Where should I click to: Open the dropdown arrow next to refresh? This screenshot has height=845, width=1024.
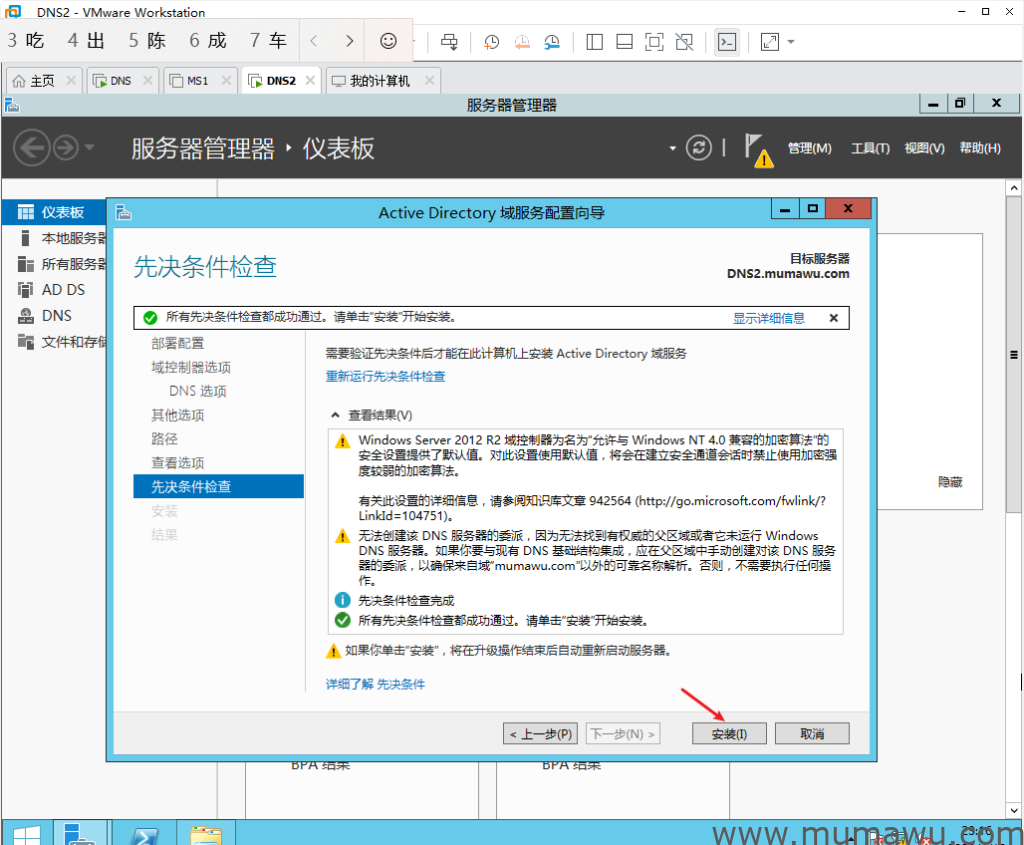coord(671,147)
